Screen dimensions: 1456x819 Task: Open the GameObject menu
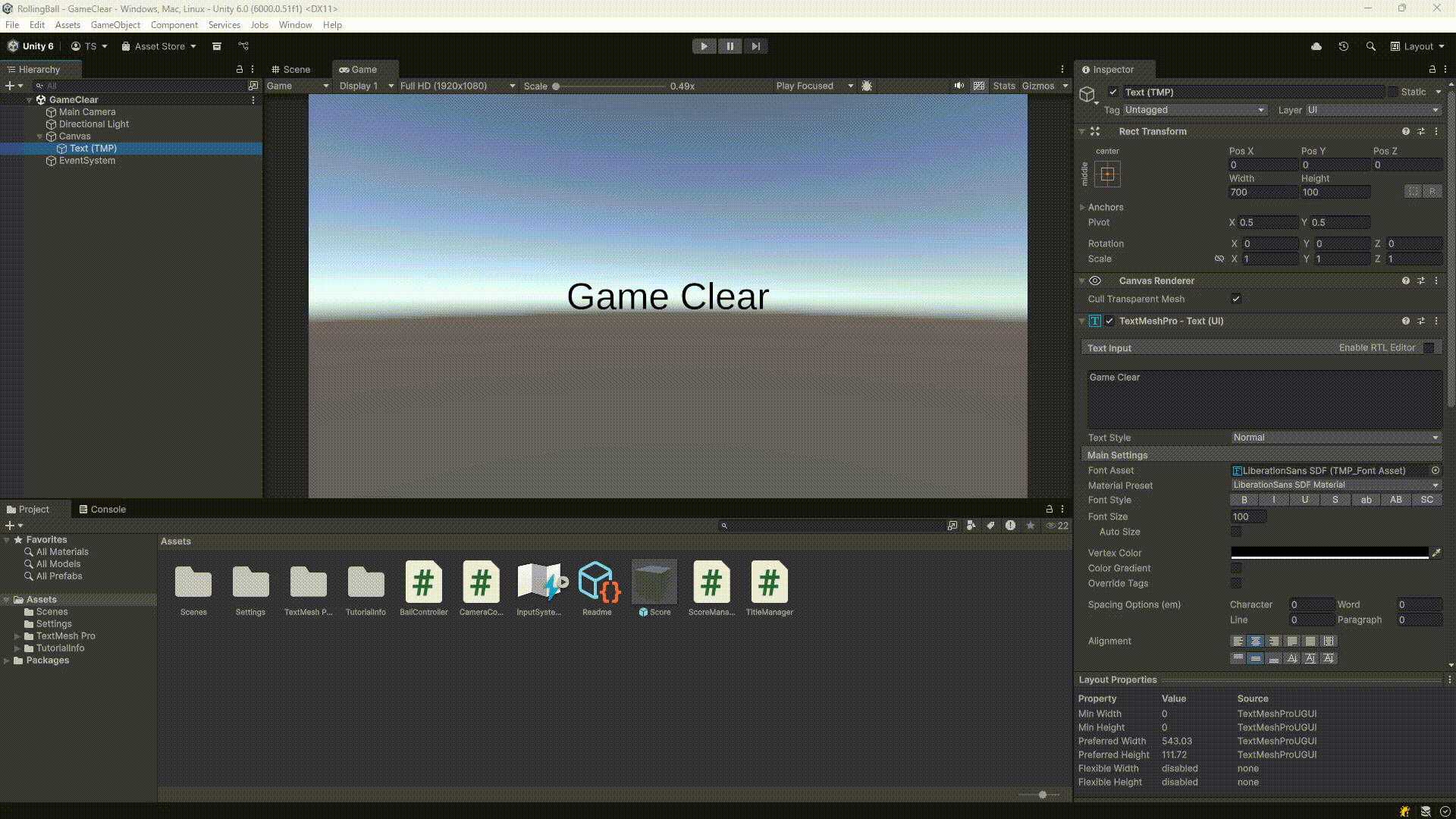tap(115, 25)
